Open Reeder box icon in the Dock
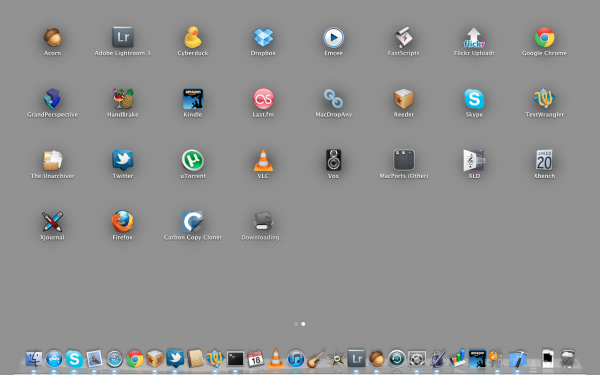Viewport: 600px width, 375px height. [155, 359]
